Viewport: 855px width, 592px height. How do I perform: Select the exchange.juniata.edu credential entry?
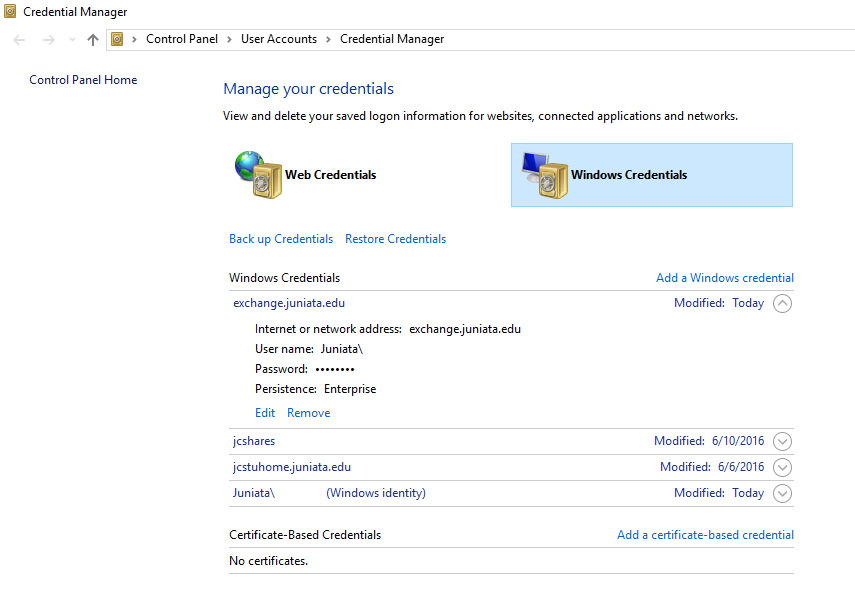pyautogui.click(x=289, y=303)
